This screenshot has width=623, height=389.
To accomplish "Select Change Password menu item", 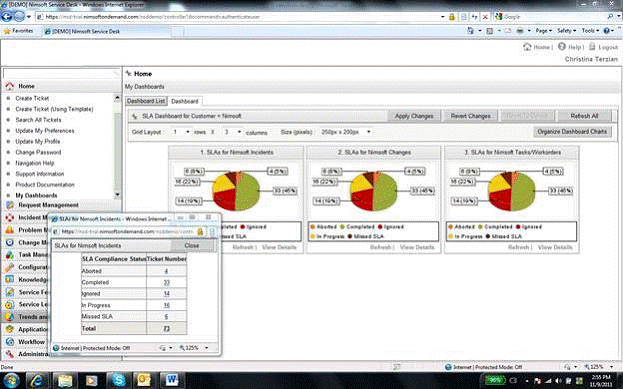I will point(38,152).
